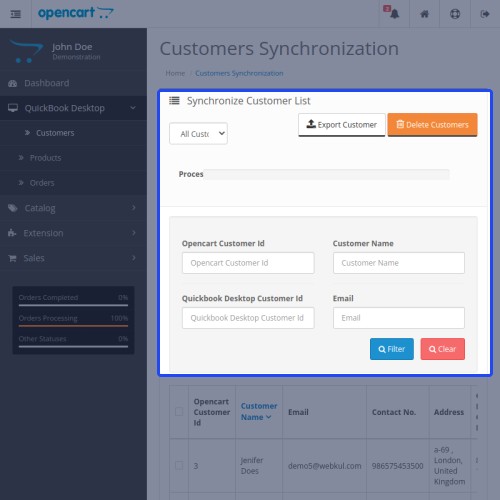
Task: Click the Other Statuses label
Action: pyautogui.click(x=43, y=339)
